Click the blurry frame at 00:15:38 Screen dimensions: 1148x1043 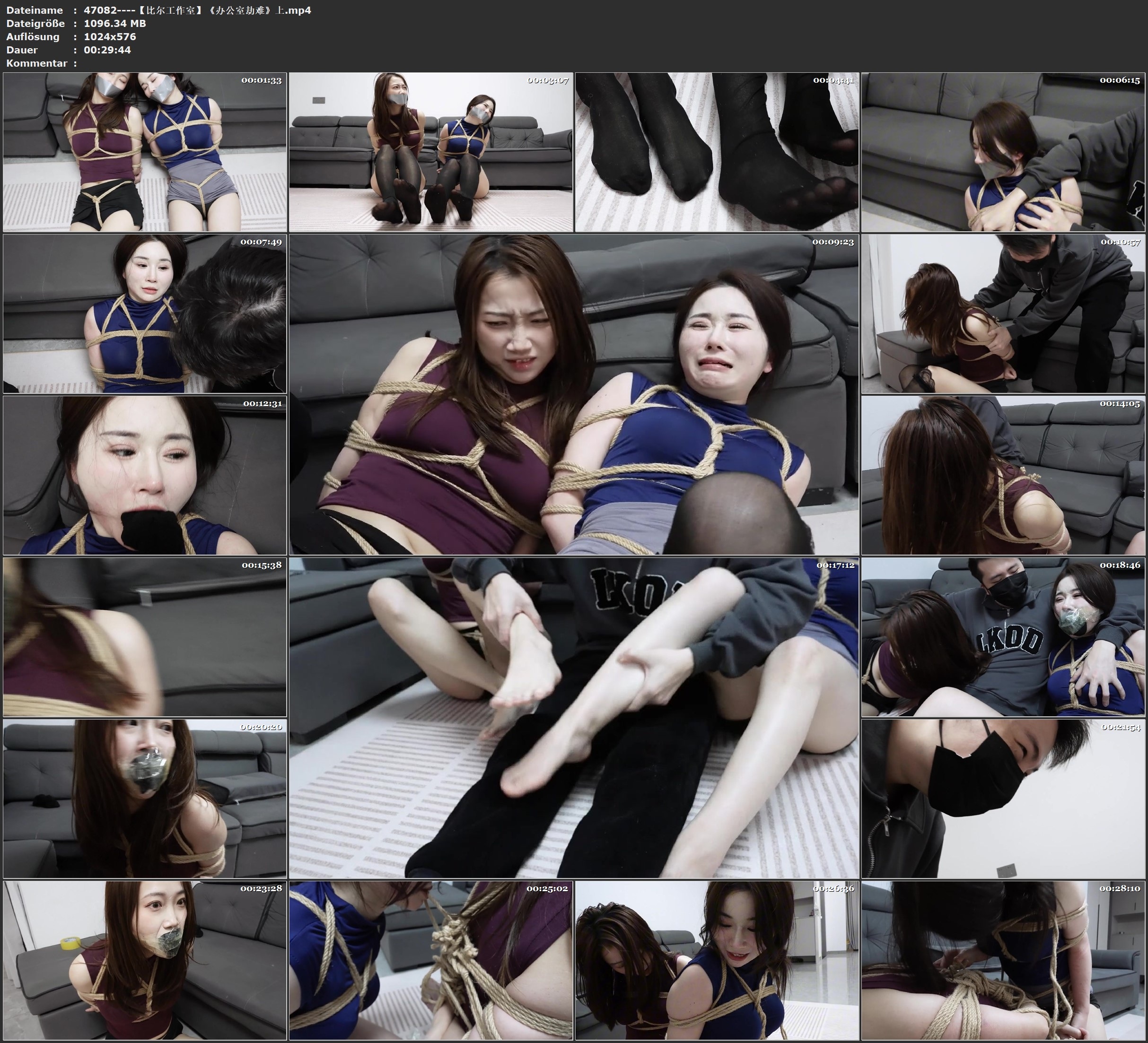[145, 637]
